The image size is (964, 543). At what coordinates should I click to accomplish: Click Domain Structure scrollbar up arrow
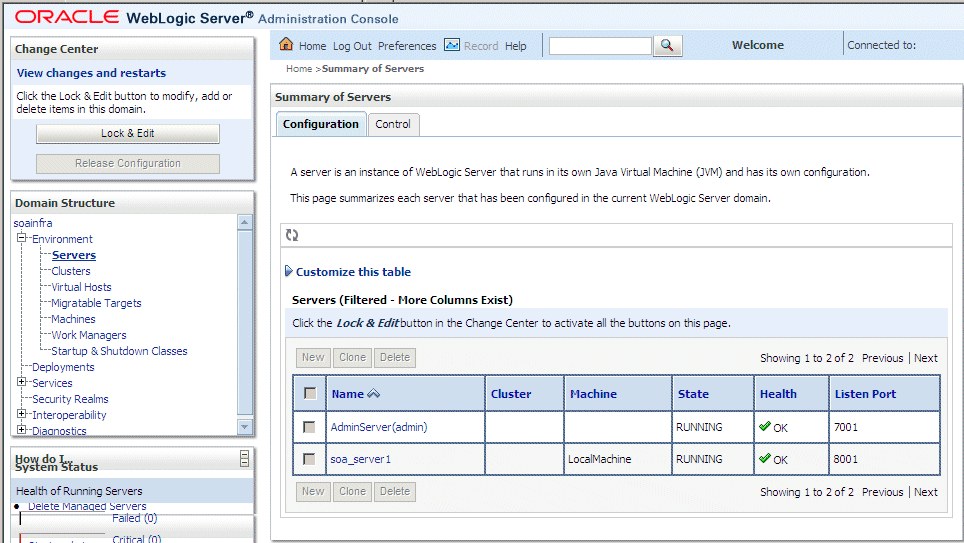point(245,222)
